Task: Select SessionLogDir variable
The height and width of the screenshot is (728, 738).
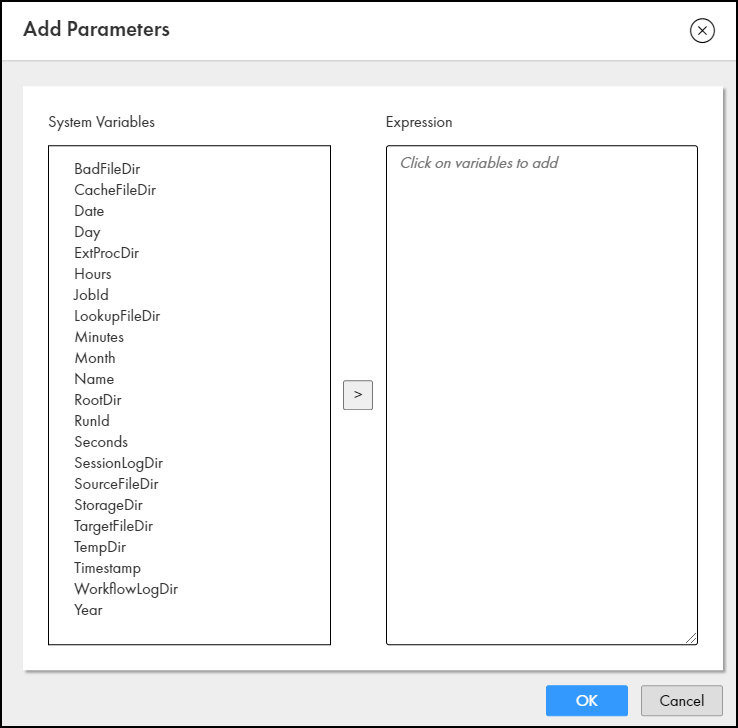Action: coord(118,463)
